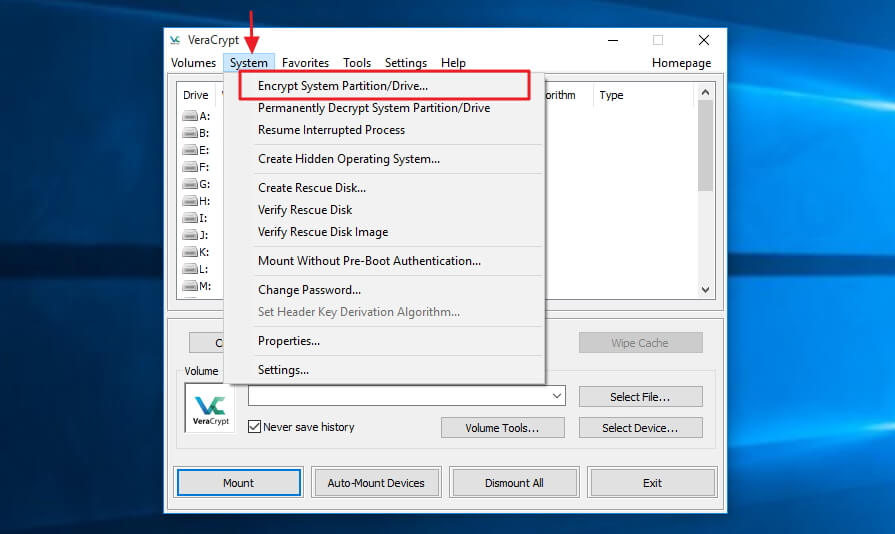Select drive J: icon in list

pos(190,235)
